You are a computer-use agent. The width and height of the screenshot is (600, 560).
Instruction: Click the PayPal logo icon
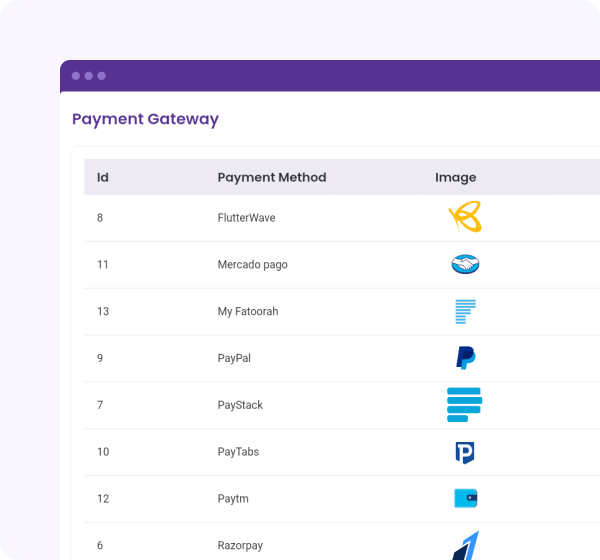pyautogui.click(x=465, y=358)
